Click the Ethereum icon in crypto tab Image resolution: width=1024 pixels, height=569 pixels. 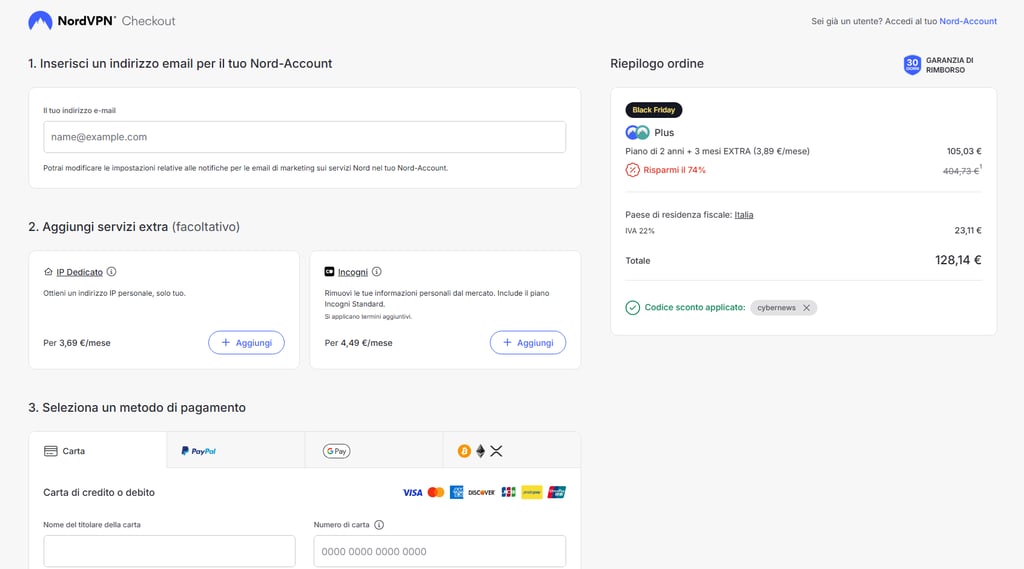480,451
